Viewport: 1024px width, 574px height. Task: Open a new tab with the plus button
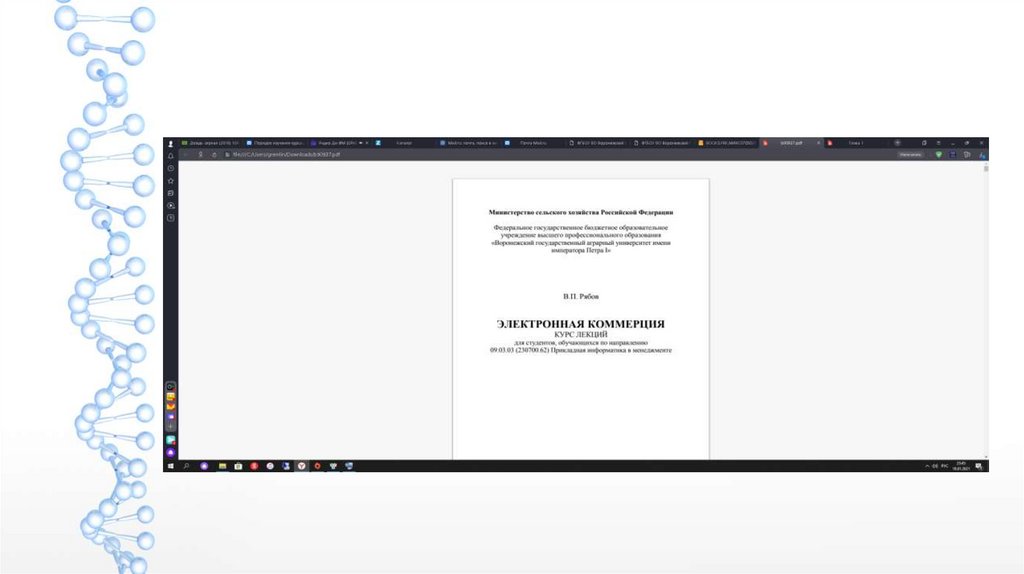(897, 143)
